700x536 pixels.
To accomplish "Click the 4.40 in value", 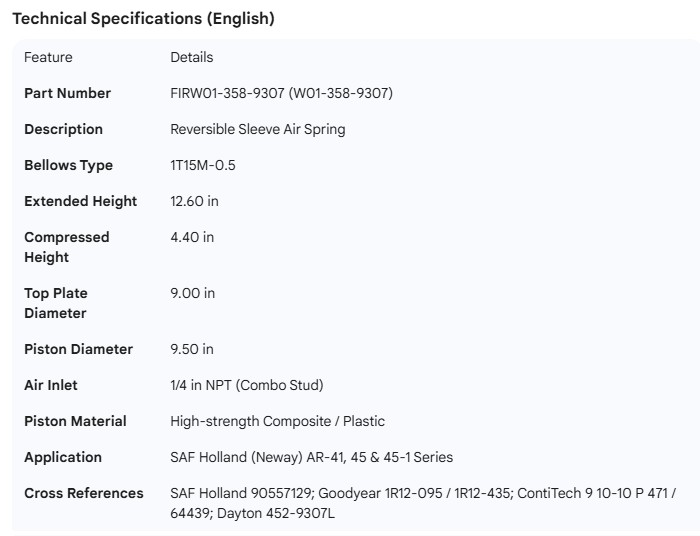I will click(x=192, y=237).
